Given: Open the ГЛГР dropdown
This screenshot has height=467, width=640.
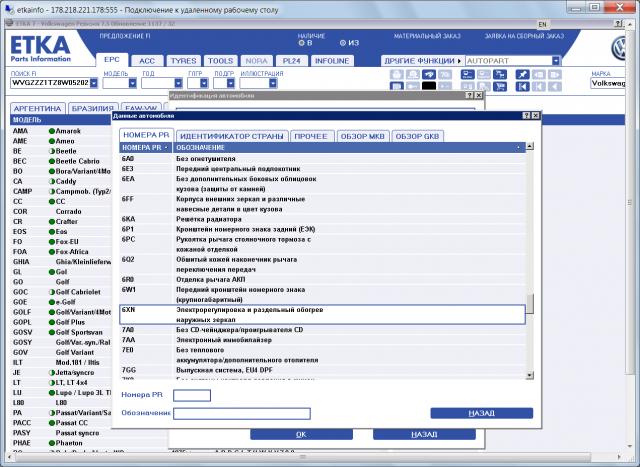Looking at the screenshot, I should [x=204, y=83].
